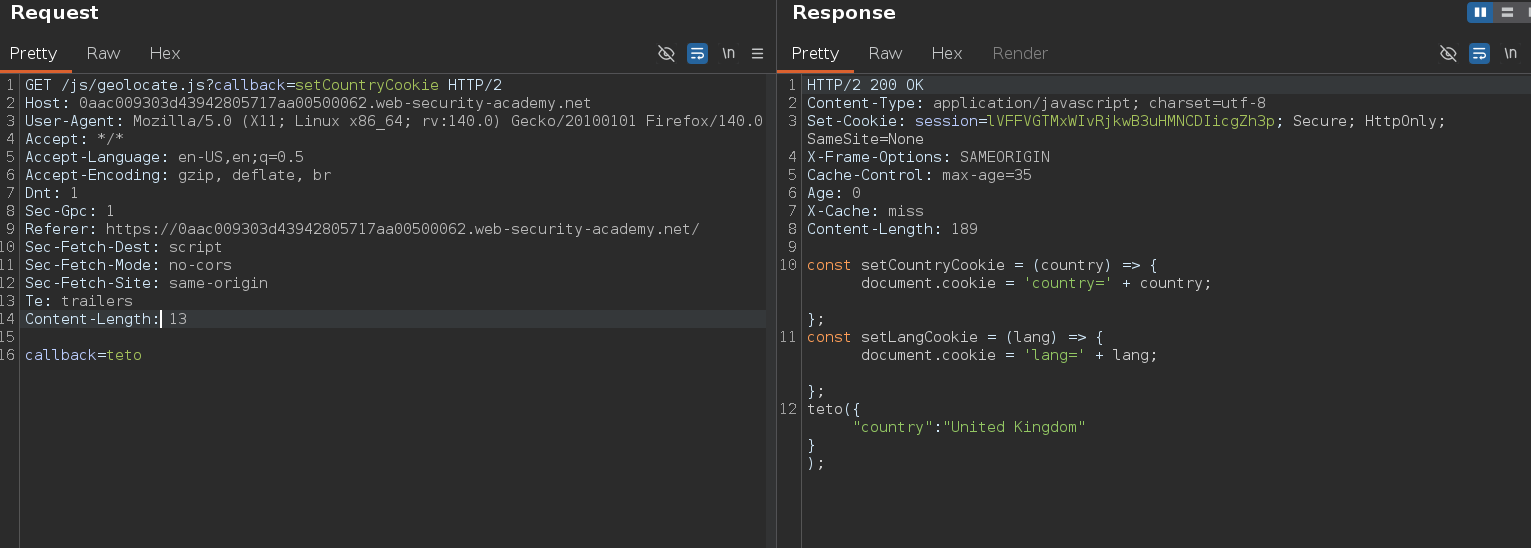
Task: Toggle hidden characters eye icon in Response
Action: (x=1448, y=53)
